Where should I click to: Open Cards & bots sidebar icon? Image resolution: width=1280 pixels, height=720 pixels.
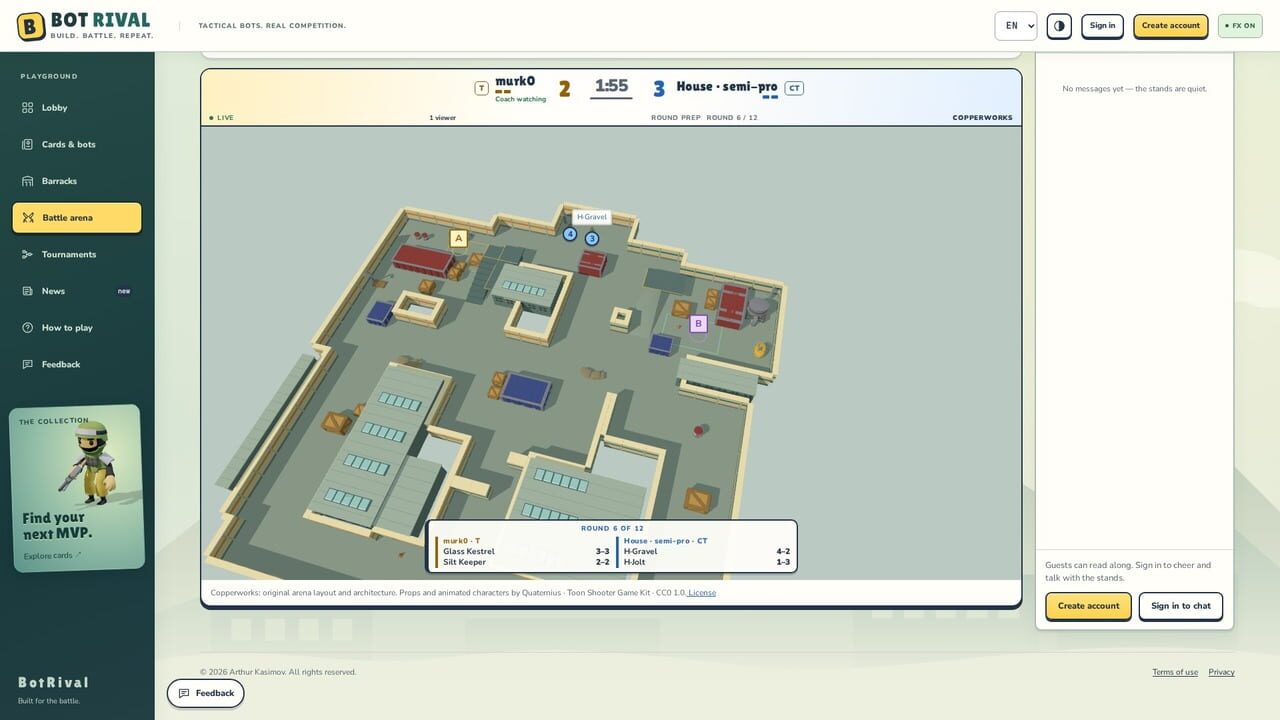point(28,144)
